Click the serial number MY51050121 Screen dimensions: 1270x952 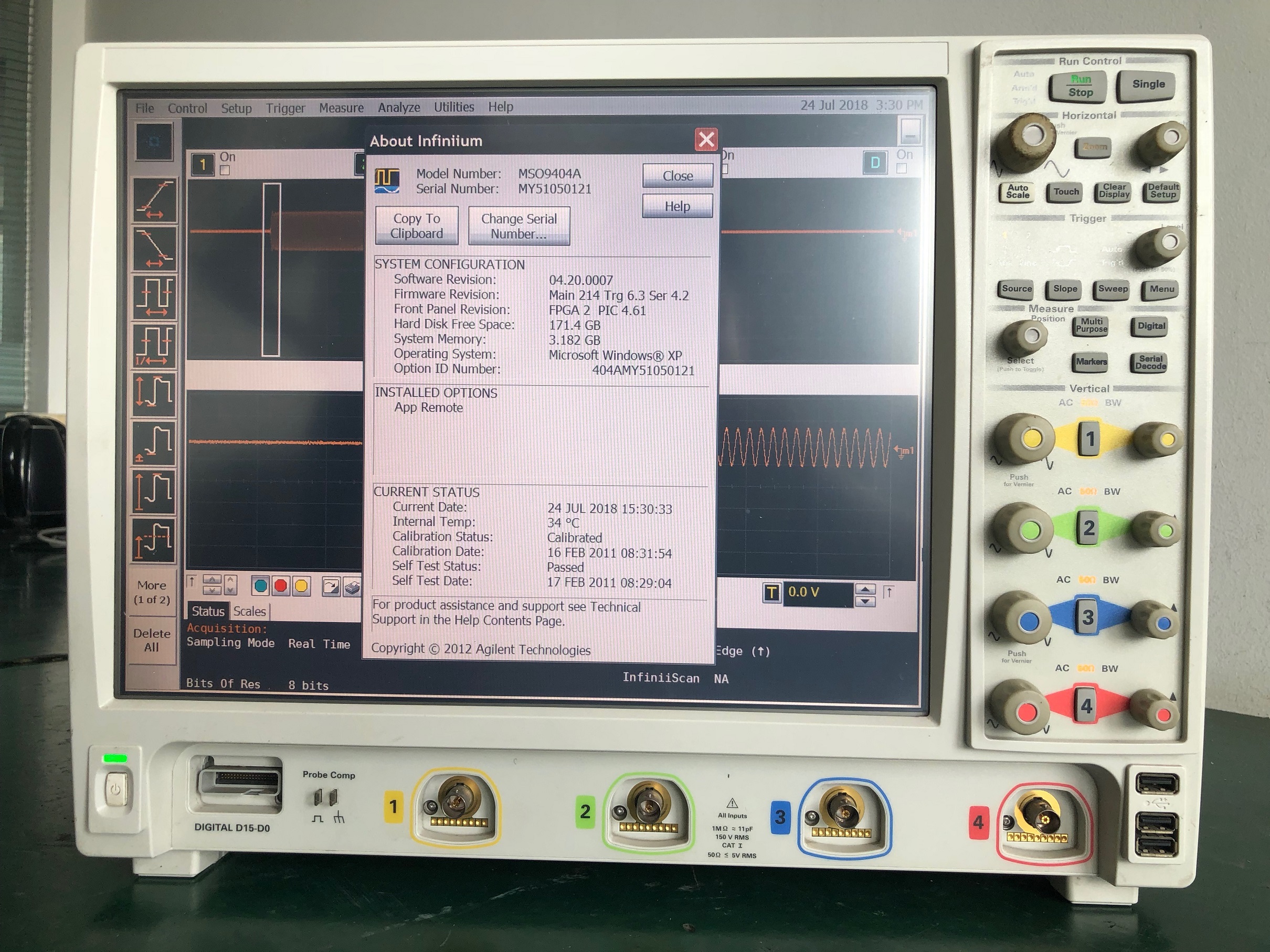point(555,189)
